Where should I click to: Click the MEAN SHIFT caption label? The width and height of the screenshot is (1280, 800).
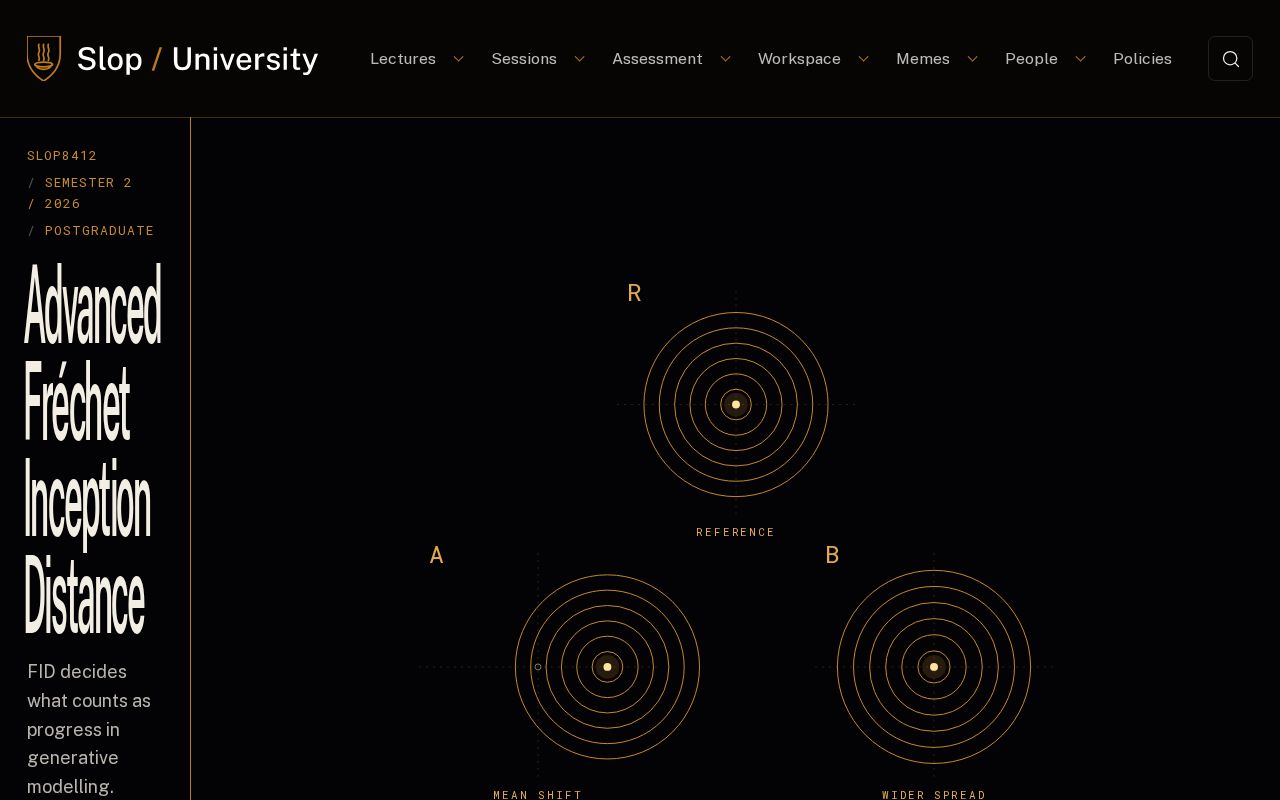pos(538,795)
